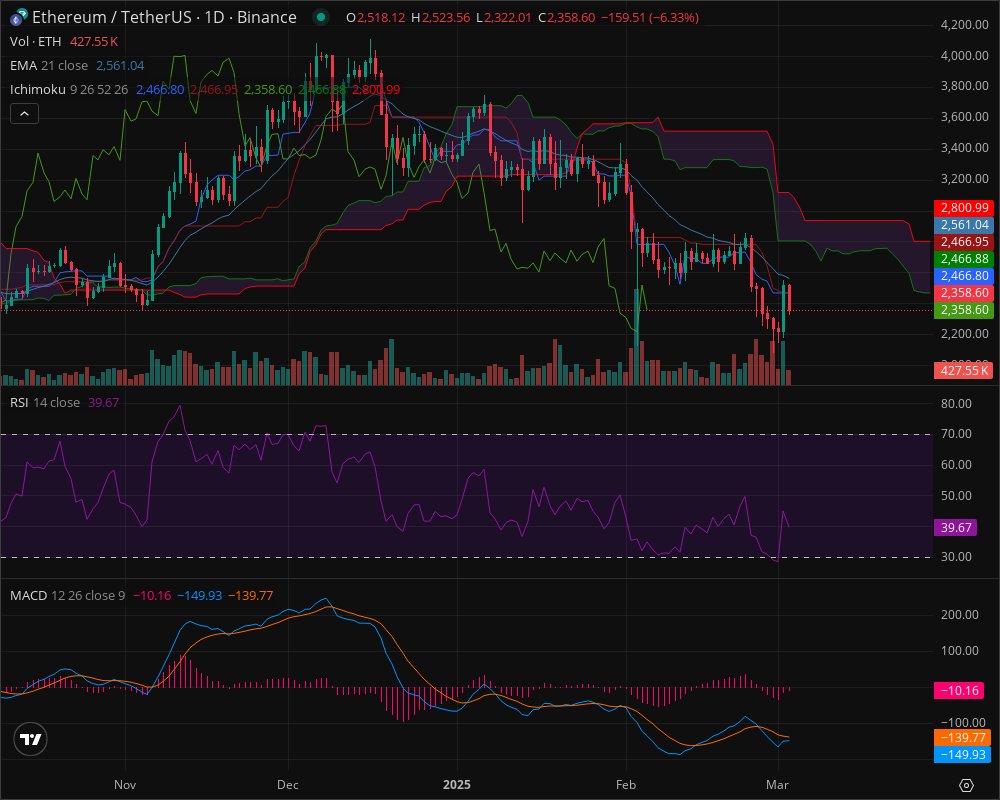Screen dimensions: 1000x800
Task: Click the closing price 2,358.60 value
Action: 564,17
